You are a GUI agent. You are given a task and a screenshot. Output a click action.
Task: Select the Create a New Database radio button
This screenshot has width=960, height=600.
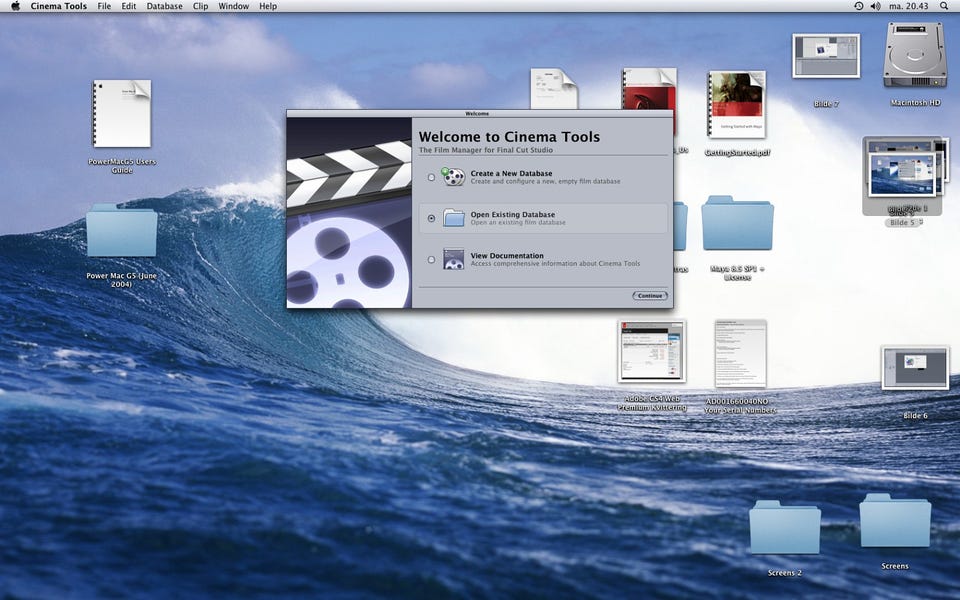click(431, 177)
